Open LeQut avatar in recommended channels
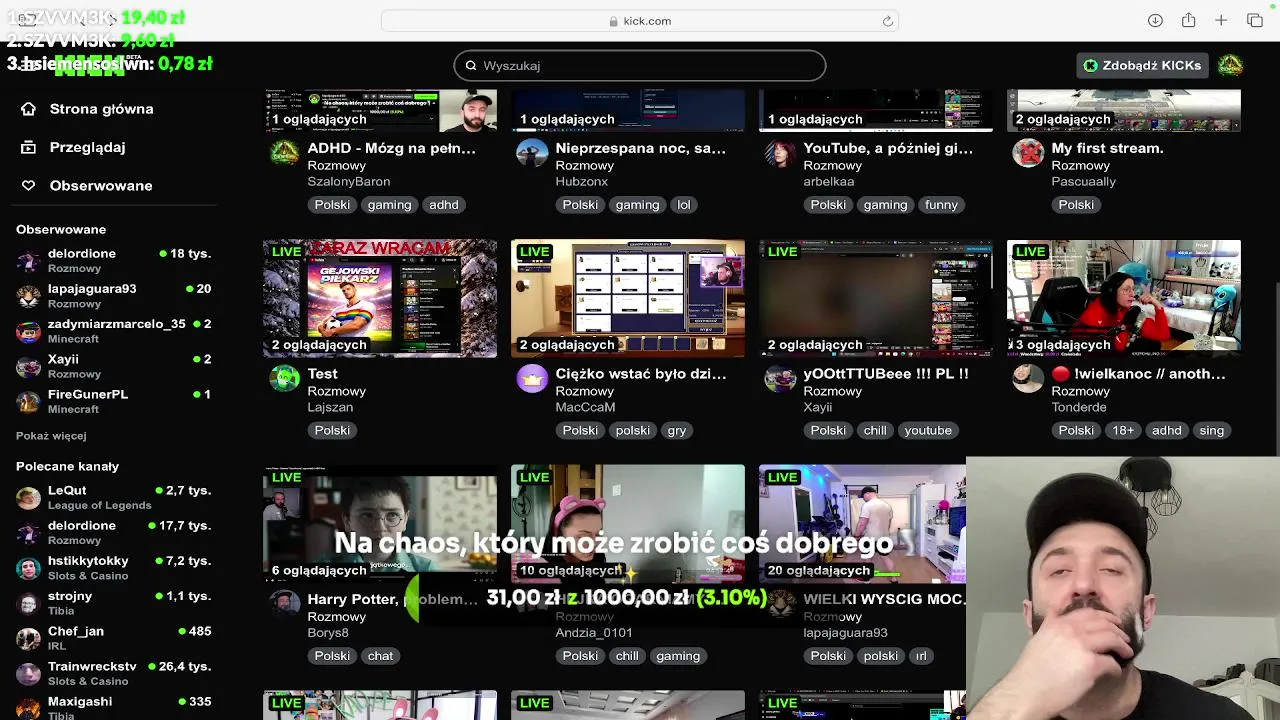 29,498
